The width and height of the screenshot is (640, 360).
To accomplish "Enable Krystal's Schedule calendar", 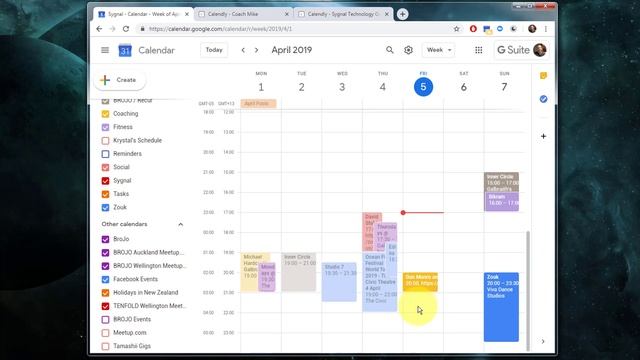I will tap(105, 141).
